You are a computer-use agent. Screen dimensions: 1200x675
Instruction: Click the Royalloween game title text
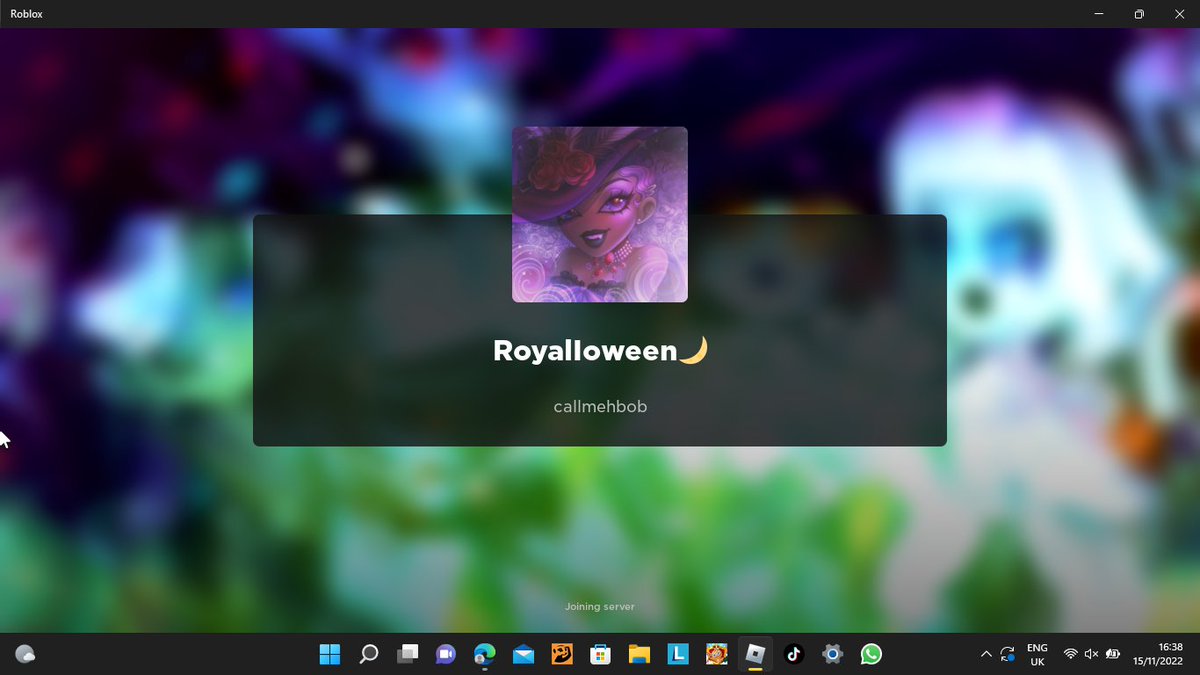click(600, 351)
